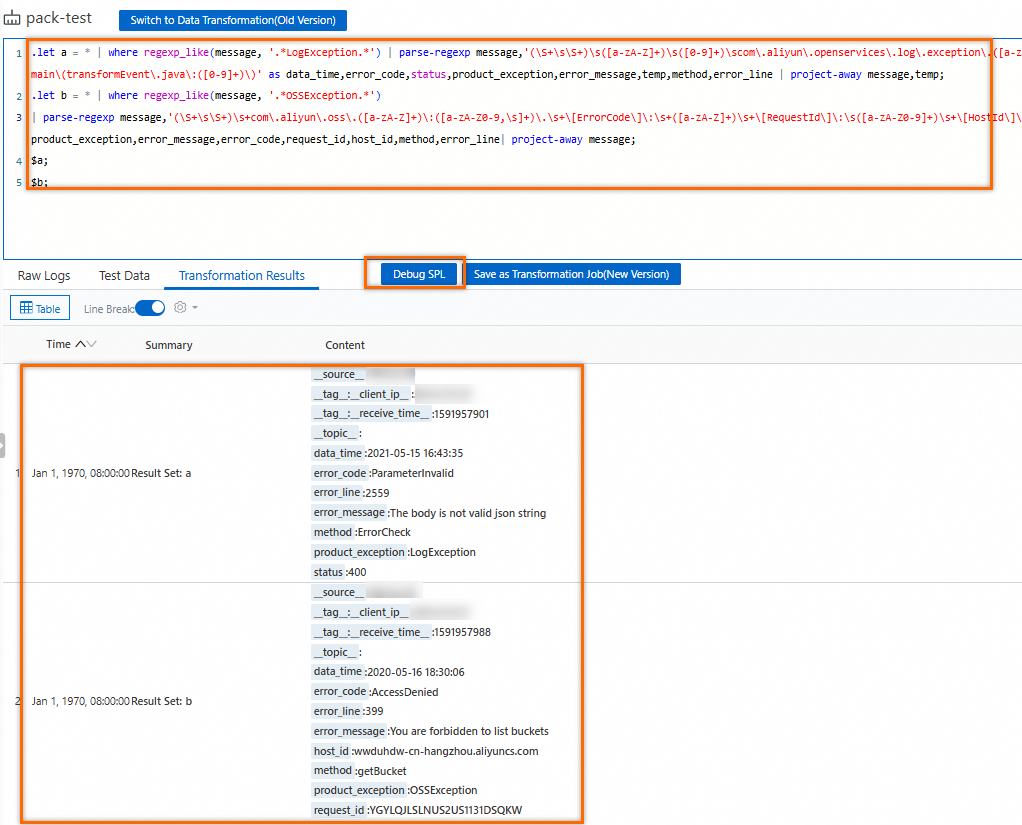Click error_code value ParameterInvalid
Viewport: 1022px width, 825px height.
412,473
